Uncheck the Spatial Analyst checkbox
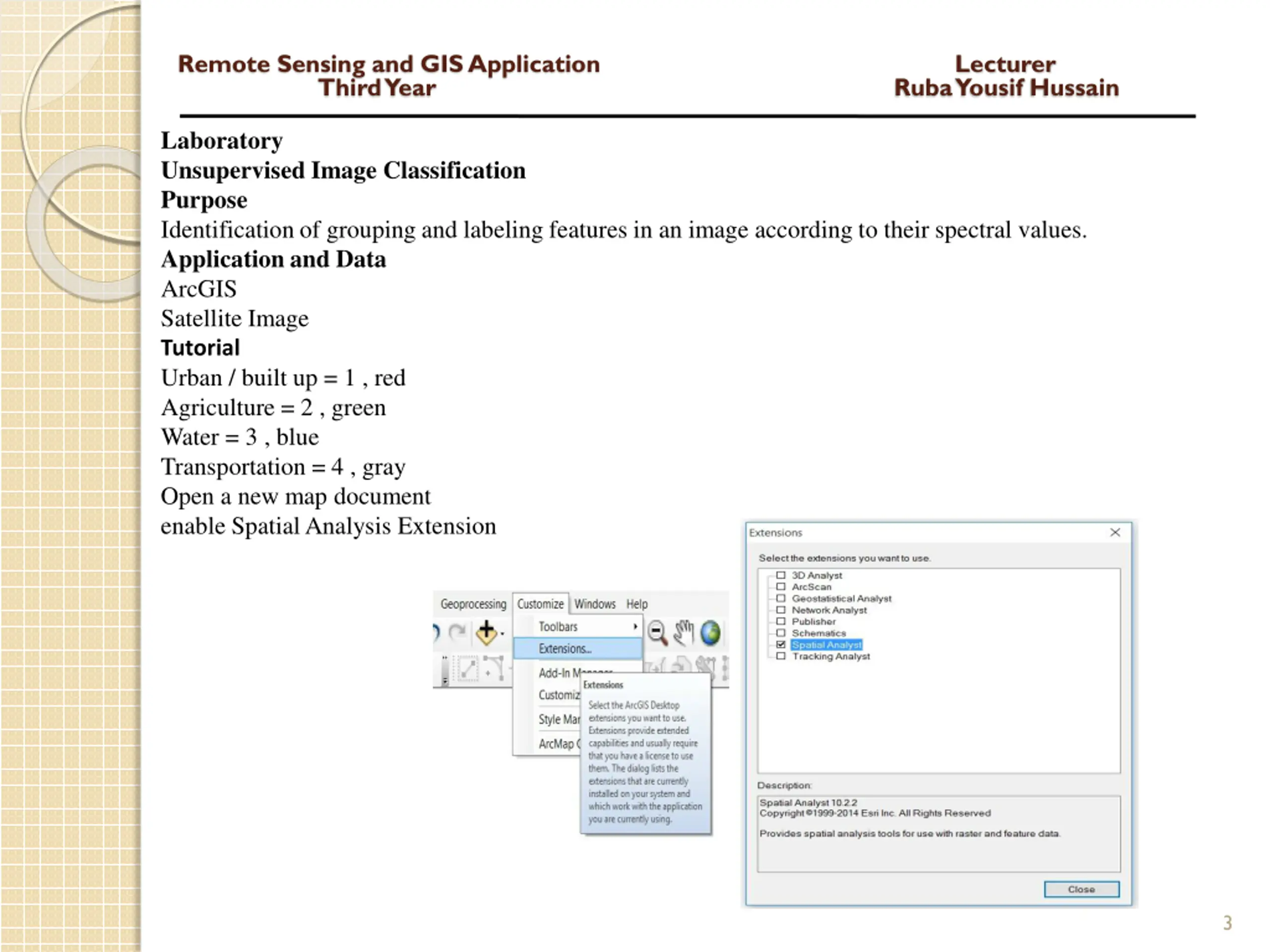 (x=780, y=645)
